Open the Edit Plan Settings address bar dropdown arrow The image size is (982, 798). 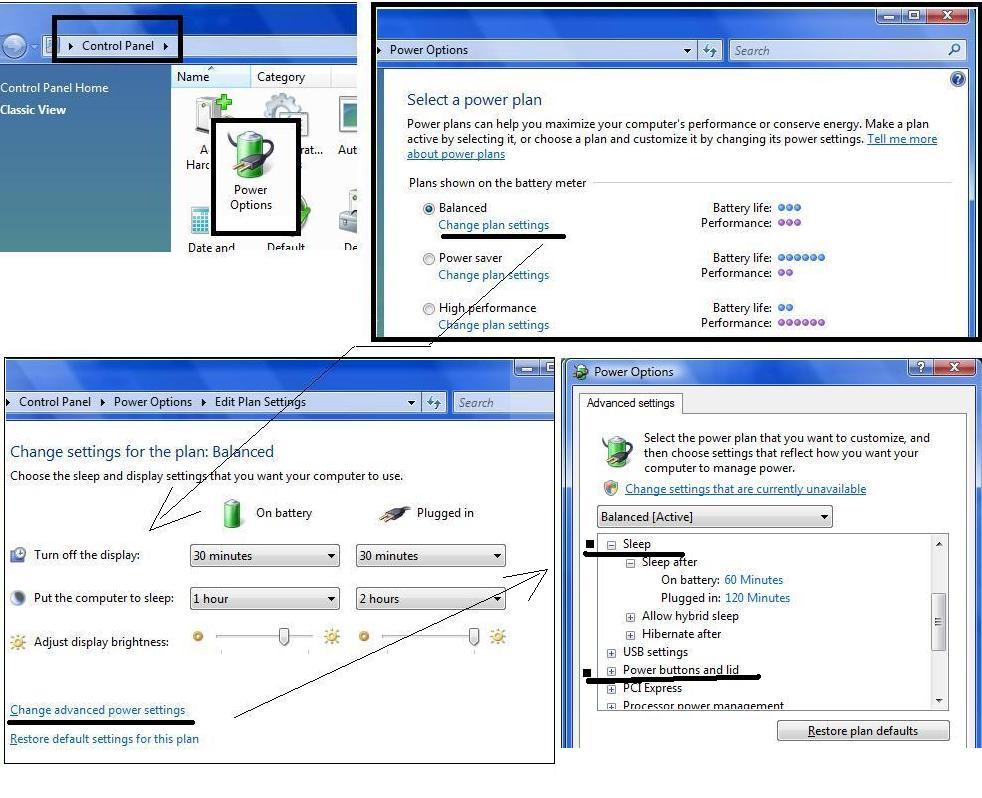[411, 403]
